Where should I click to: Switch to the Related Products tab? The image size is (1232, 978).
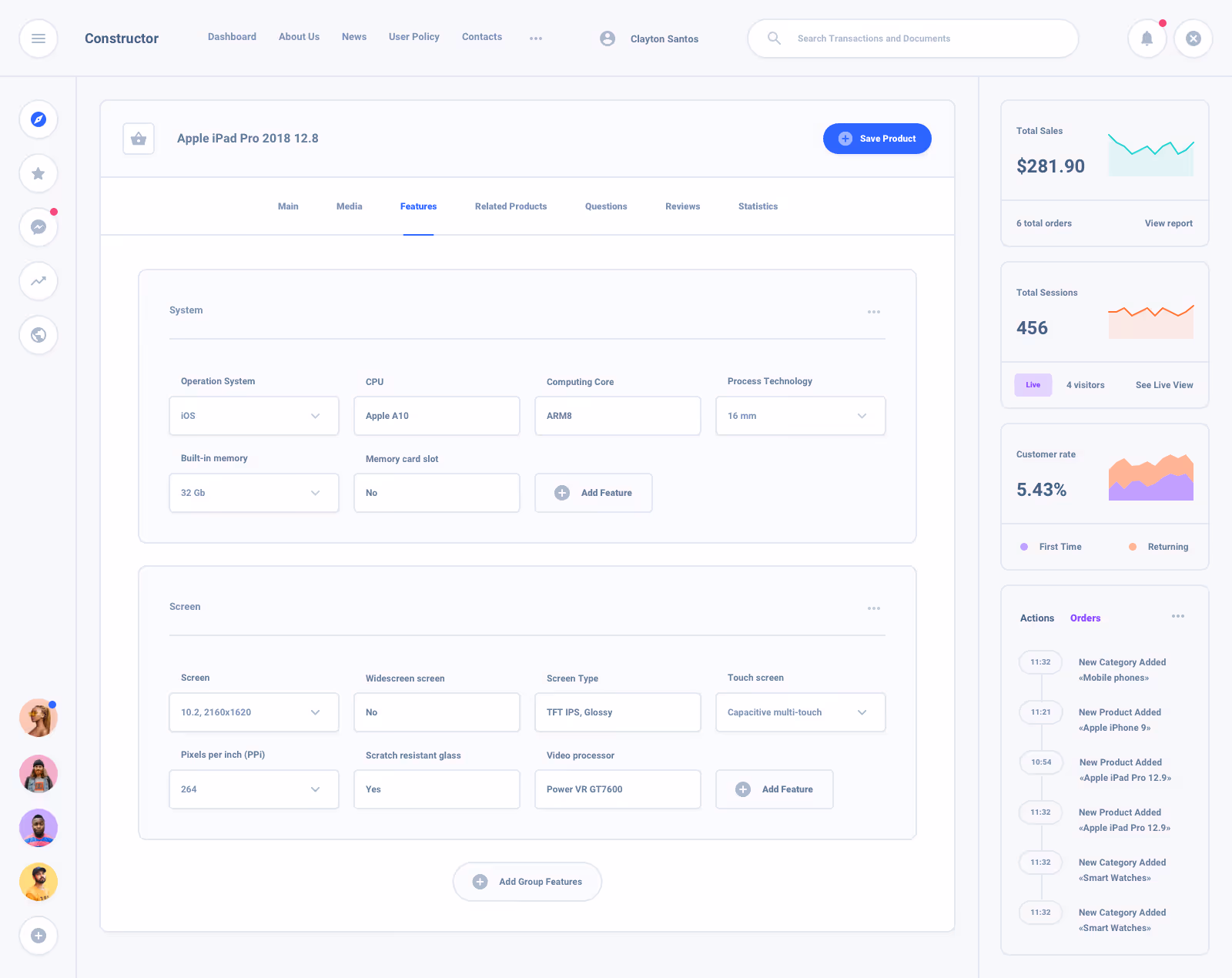coord(511,206)
